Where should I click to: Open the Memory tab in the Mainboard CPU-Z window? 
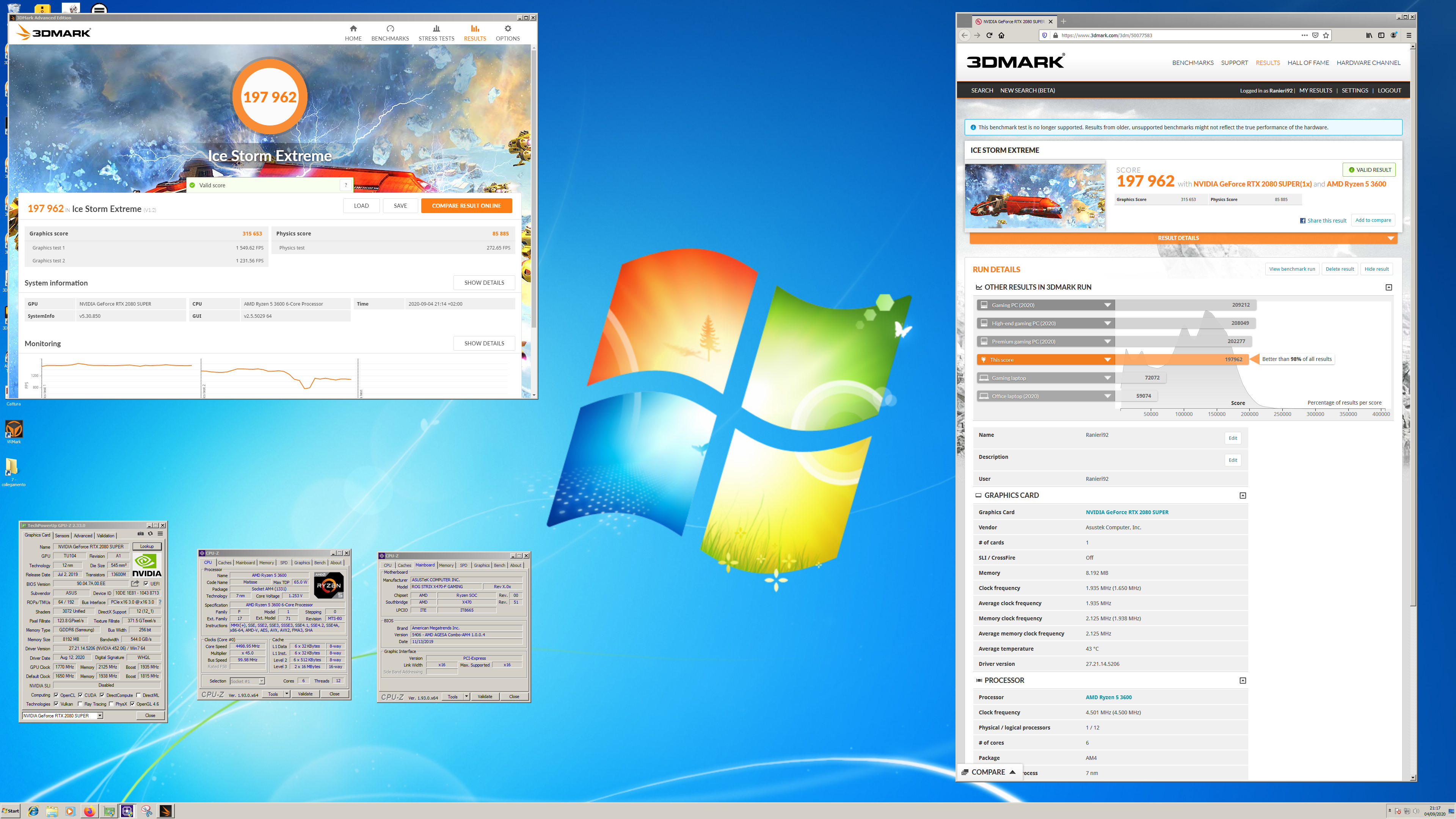click(x=446, y=565)
